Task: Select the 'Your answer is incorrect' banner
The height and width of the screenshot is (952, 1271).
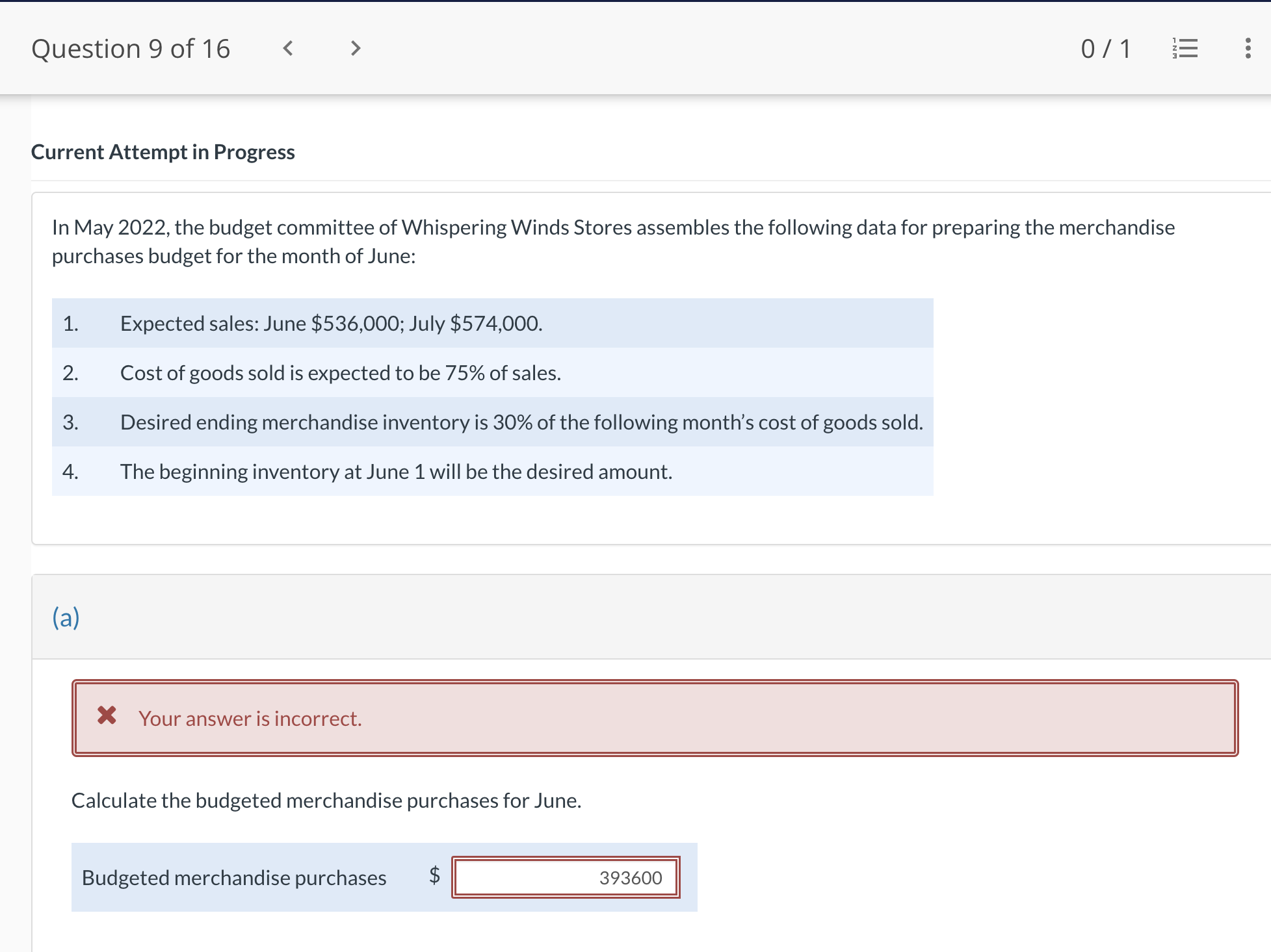Action: tap(655, 718)
